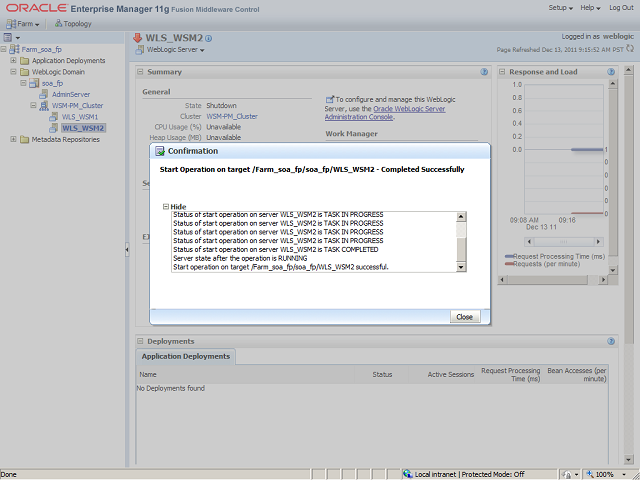Click the Log Out link
Image resolution: width=640 pixels, height=480 pixels.
tap(624, 8)
